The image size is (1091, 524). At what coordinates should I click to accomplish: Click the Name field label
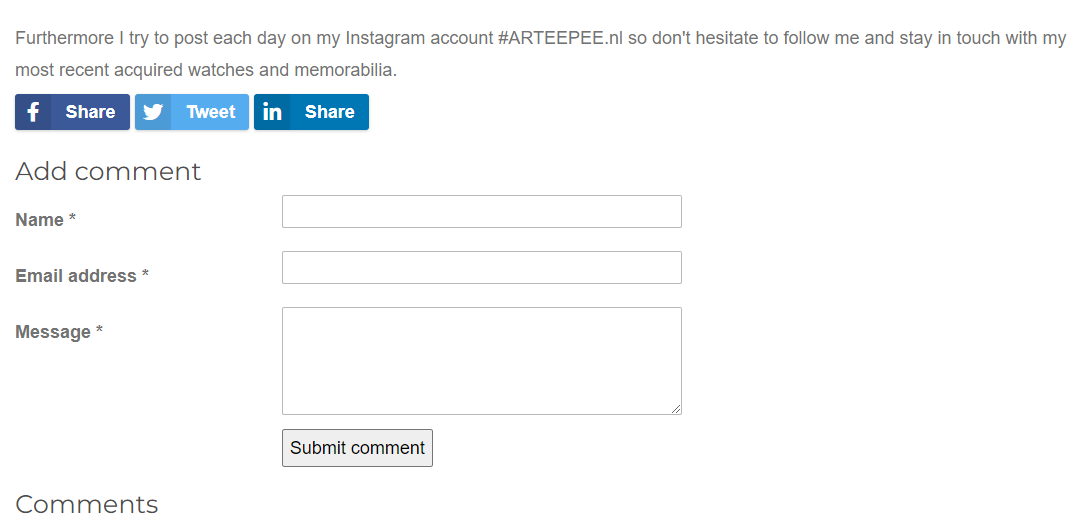coord(40,220)
